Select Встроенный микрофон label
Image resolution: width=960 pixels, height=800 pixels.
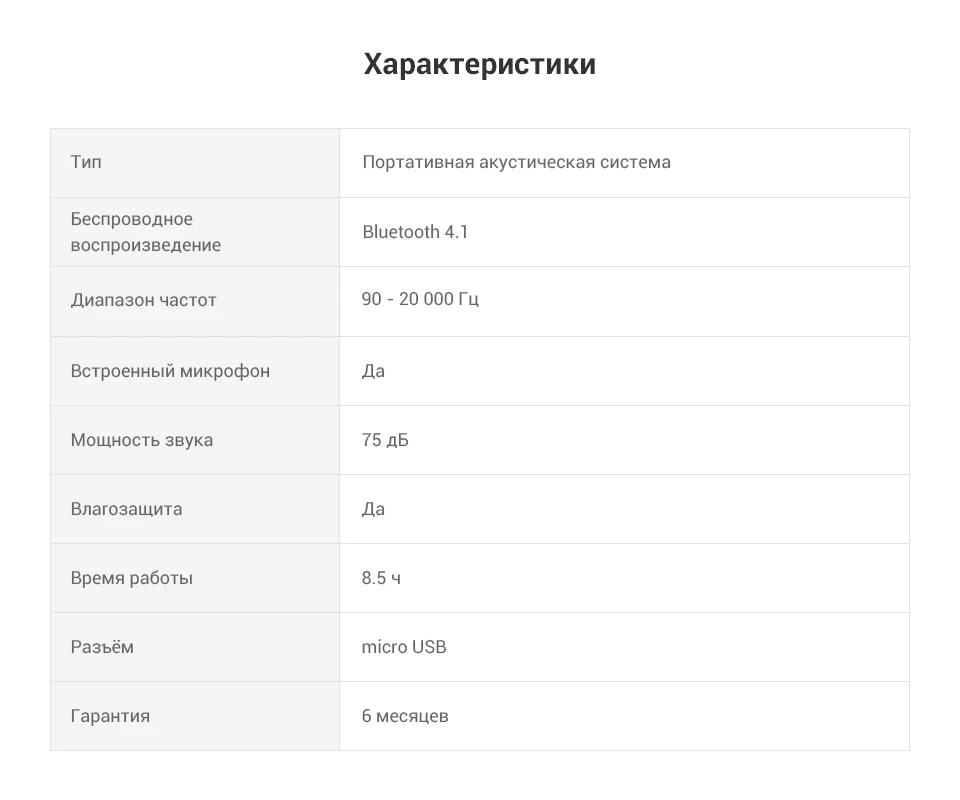pos(170,371)
